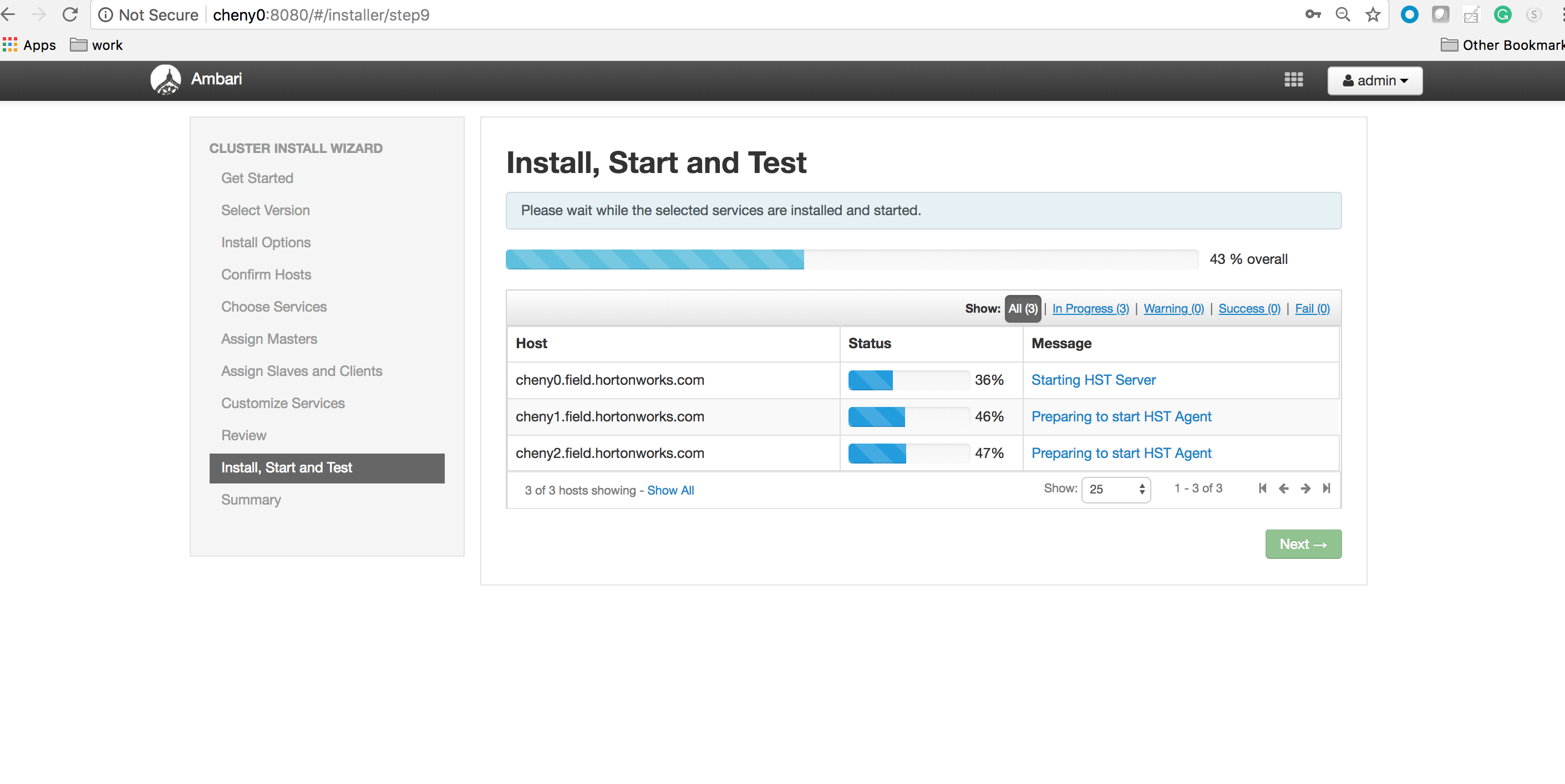Select the Choose Services wizard step

pos(273,307)
